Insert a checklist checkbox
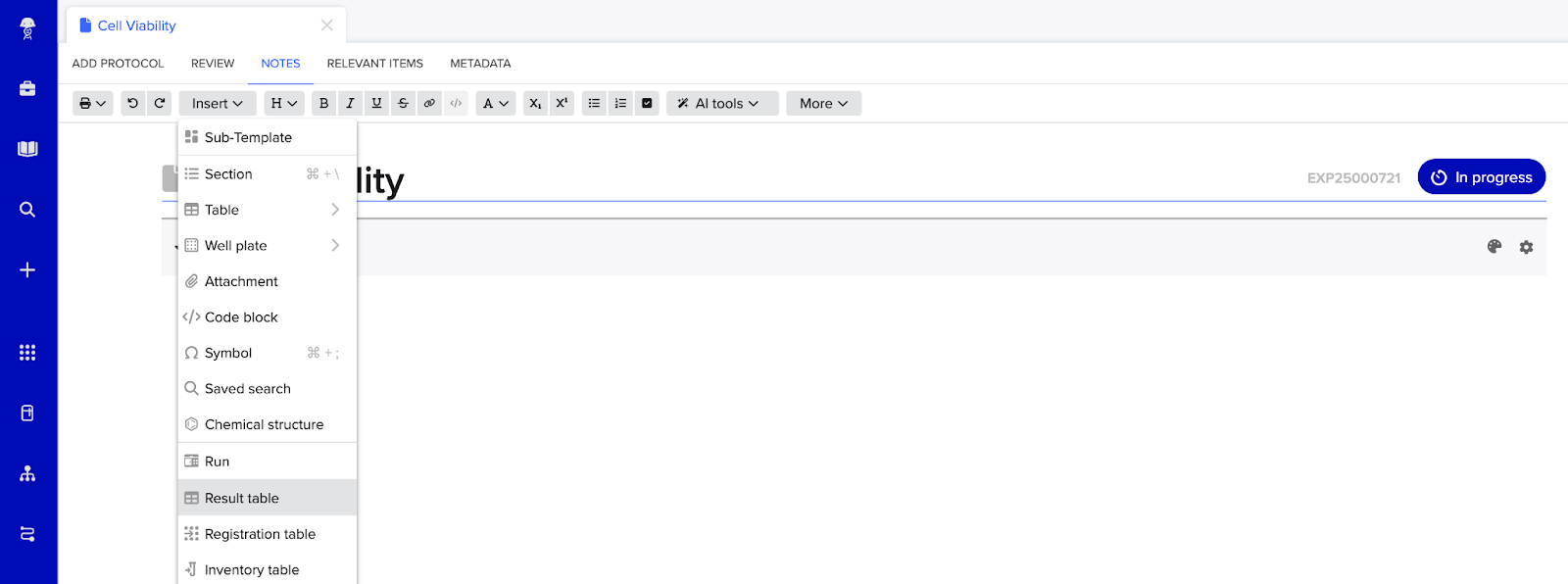Viewport: 1568px width, 584px height. pos(647,103)
